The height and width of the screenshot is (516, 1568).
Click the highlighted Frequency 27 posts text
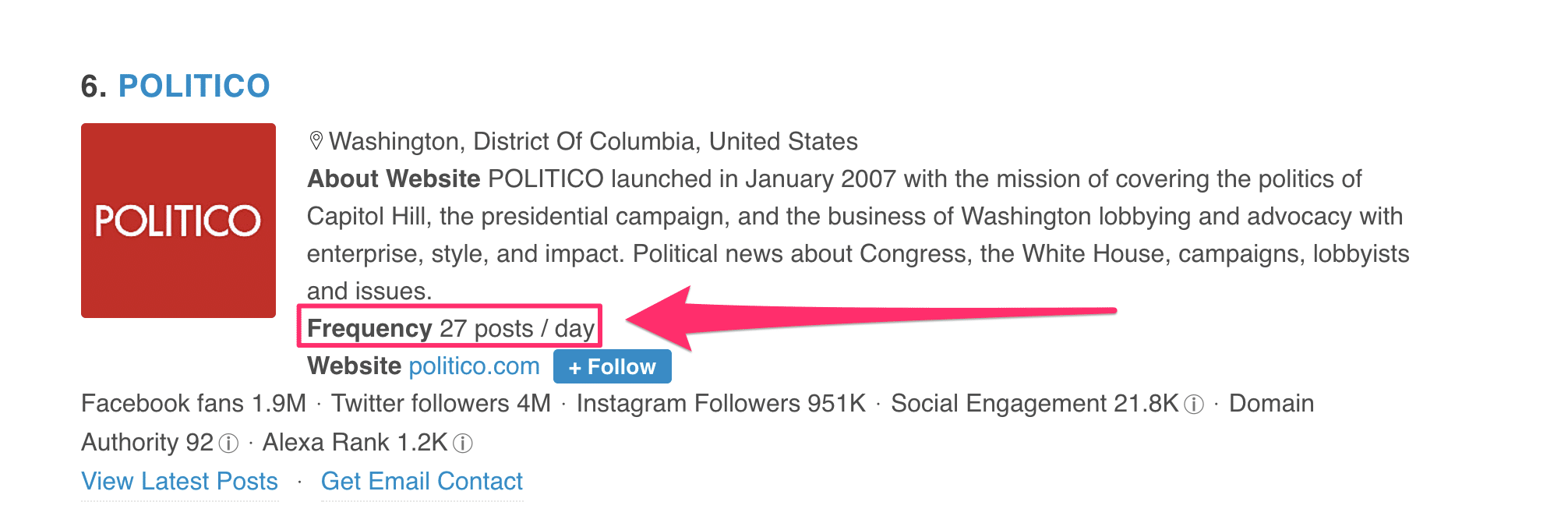pyautogui.click(x=450, y=328)
